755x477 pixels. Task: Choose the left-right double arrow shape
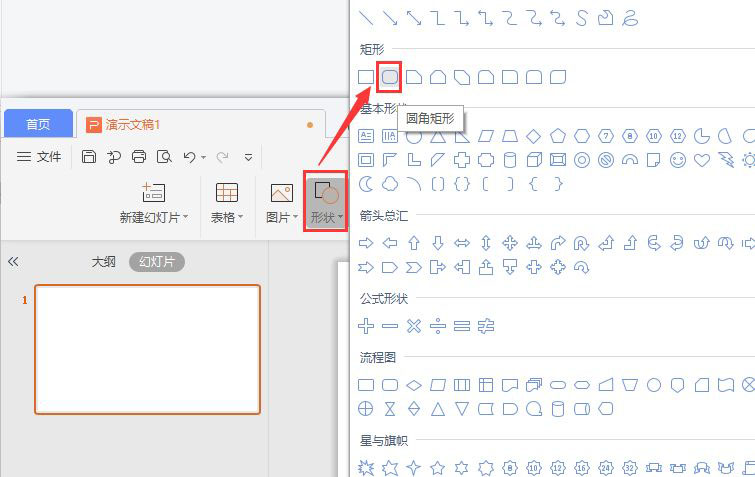(461, 242)
